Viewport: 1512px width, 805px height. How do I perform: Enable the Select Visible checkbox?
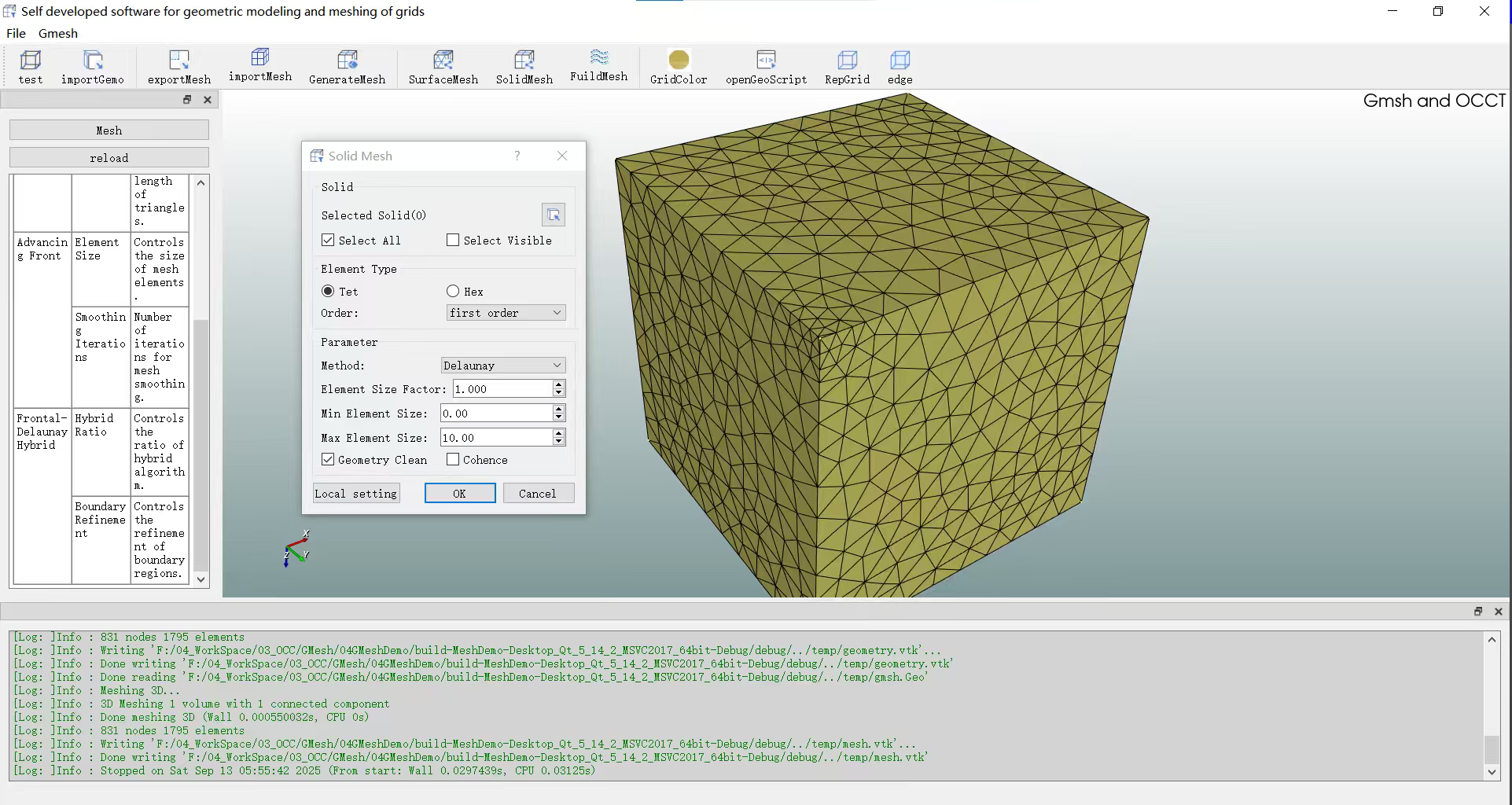click(x=453, y=241)
